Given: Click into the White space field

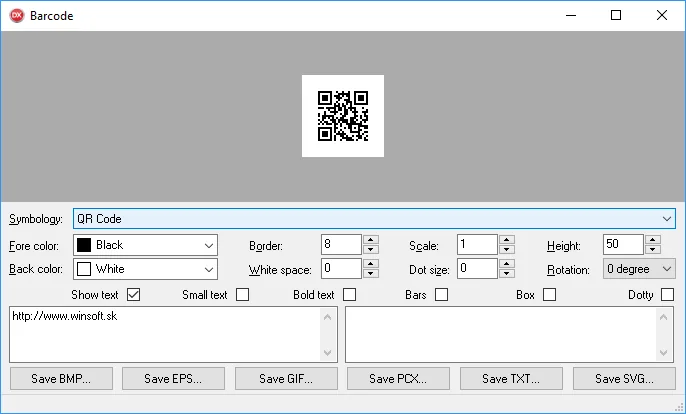Looking at the screenshot, I should point(341,268).
